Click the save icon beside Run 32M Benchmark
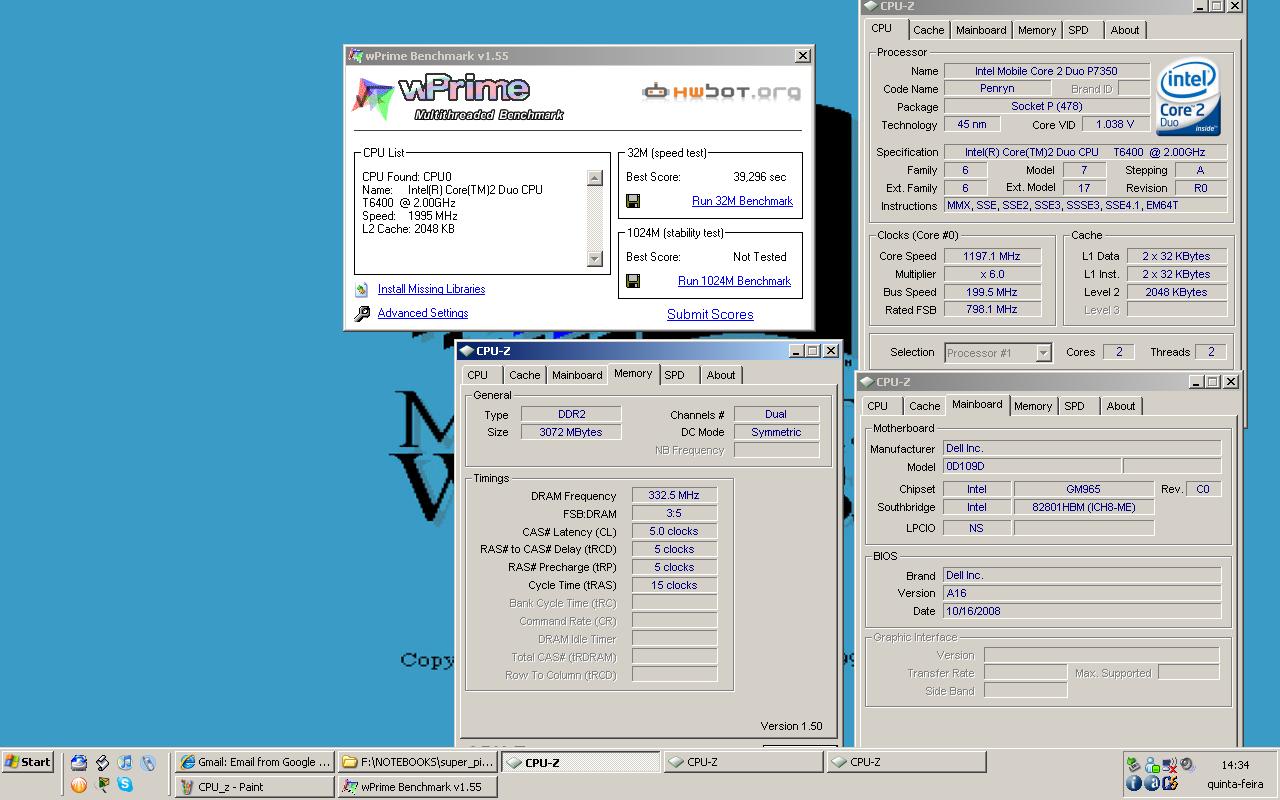The image size is (1280, 800). [633, 201]
